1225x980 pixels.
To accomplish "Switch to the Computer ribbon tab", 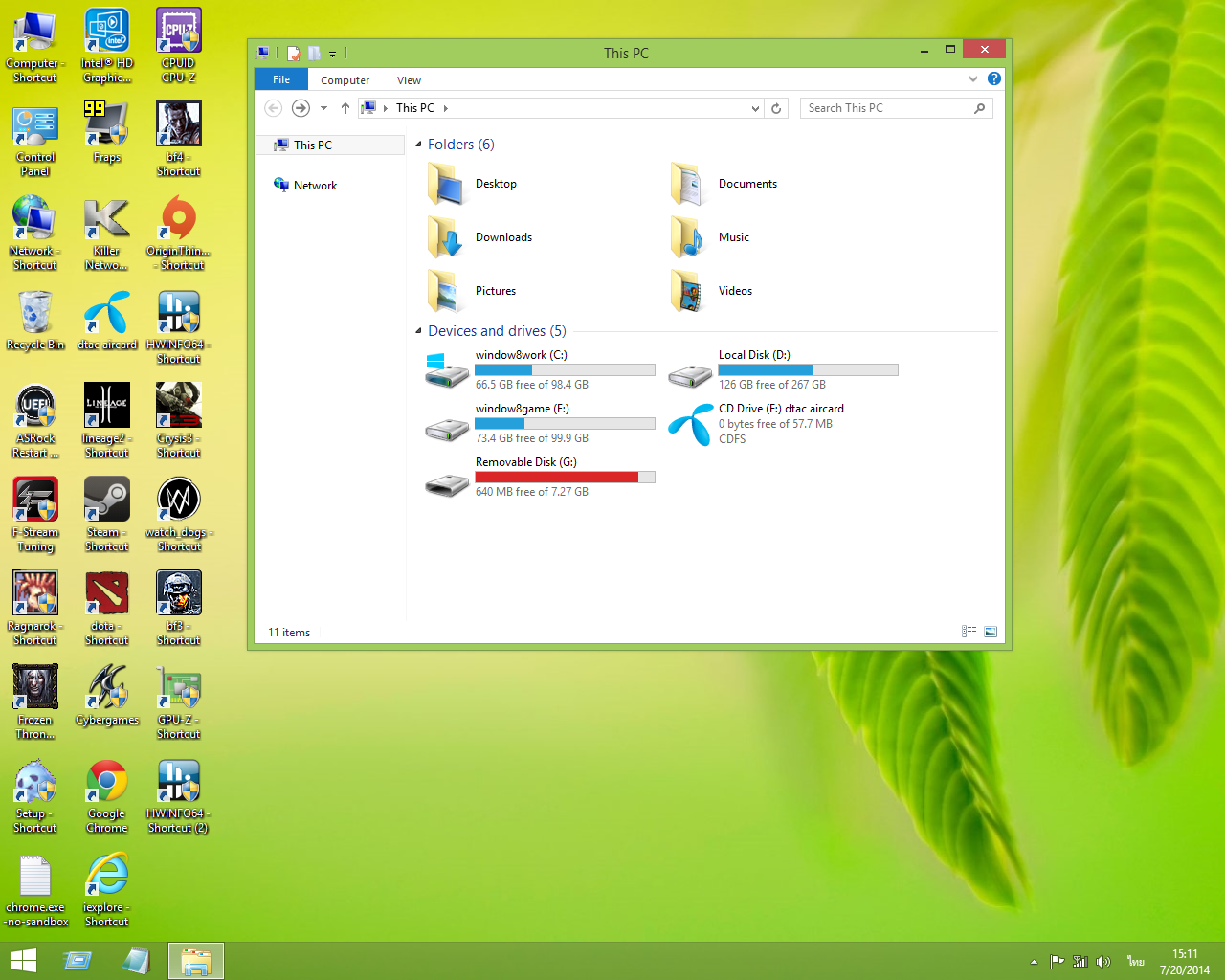I will tap(345, 80).
